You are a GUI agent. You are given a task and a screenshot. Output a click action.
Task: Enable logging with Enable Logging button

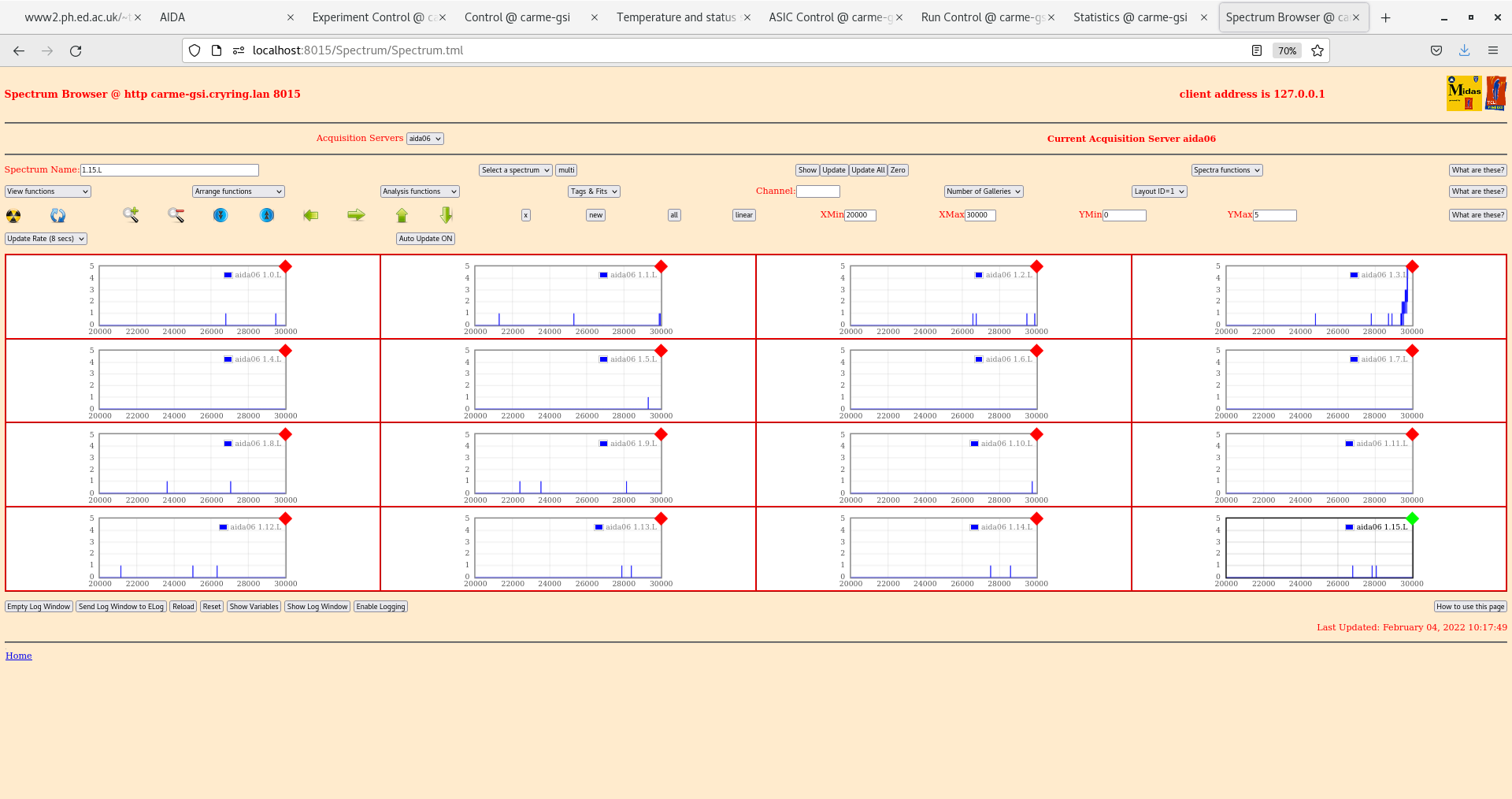pyautogui.click(x=380, y=606)
